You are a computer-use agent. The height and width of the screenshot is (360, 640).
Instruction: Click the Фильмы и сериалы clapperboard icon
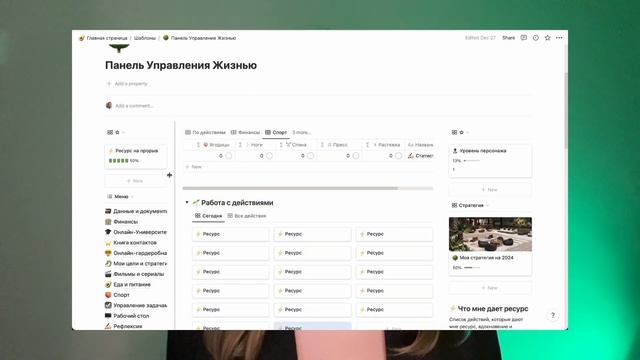click(108, 274)
